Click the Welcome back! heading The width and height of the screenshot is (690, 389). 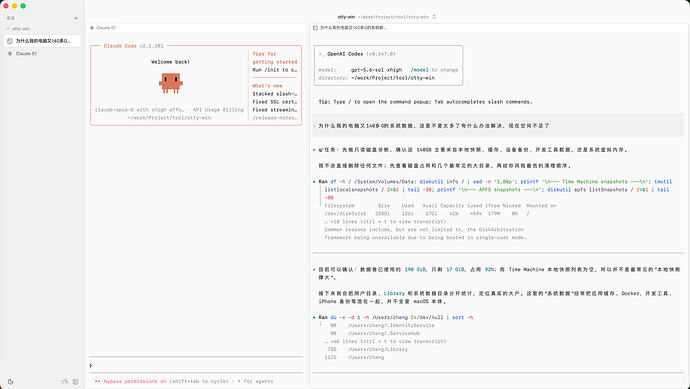[x=170, y=62]
